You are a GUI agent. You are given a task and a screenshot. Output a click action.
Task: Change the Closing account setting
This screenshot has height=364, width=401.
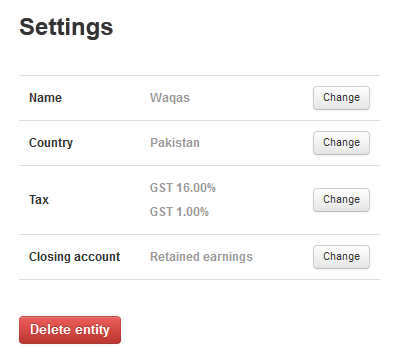click(x=341, y=257)
